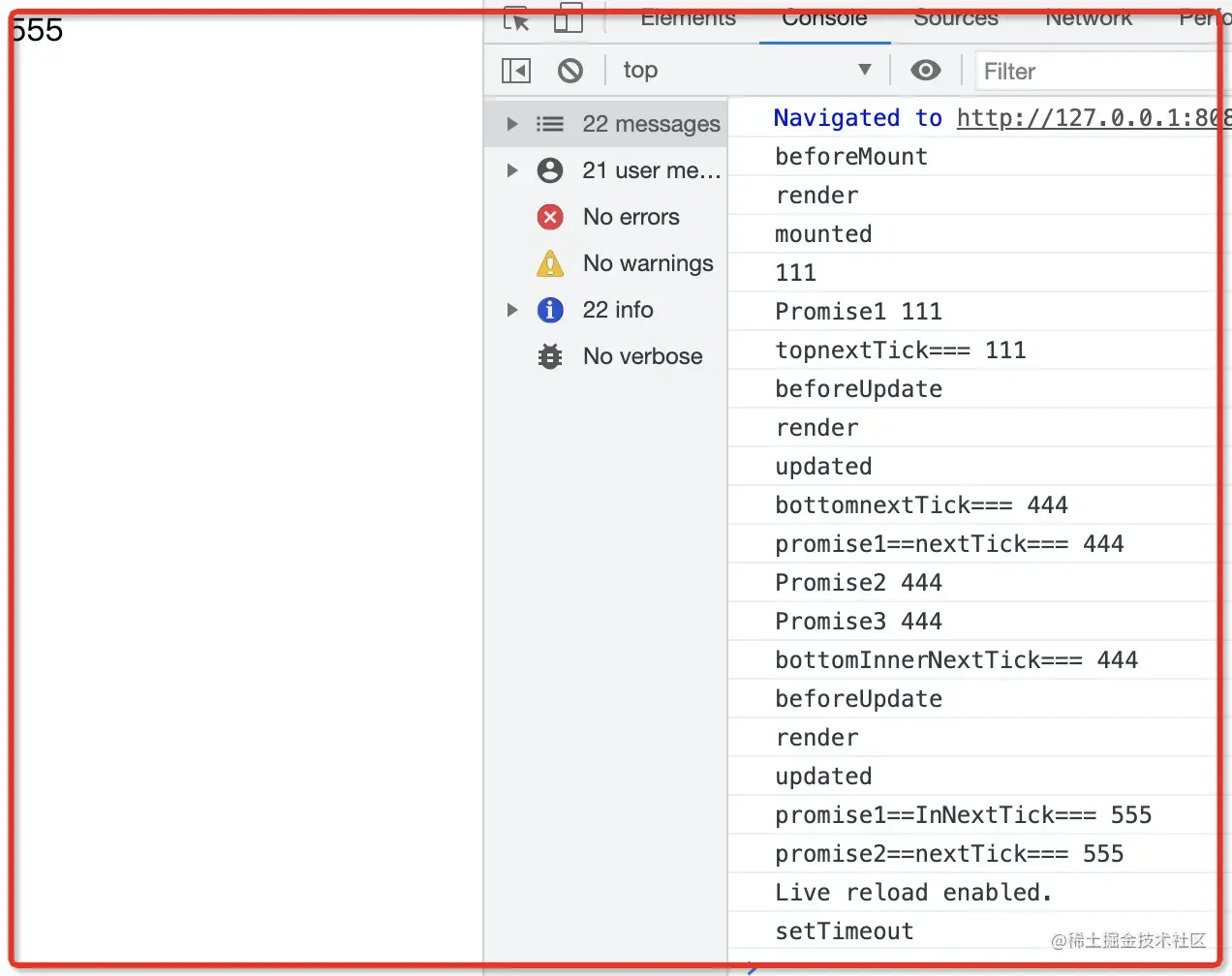Click the red No errors icon
1232x976 pixels.
pyautogui.click(x=550, y=217)
